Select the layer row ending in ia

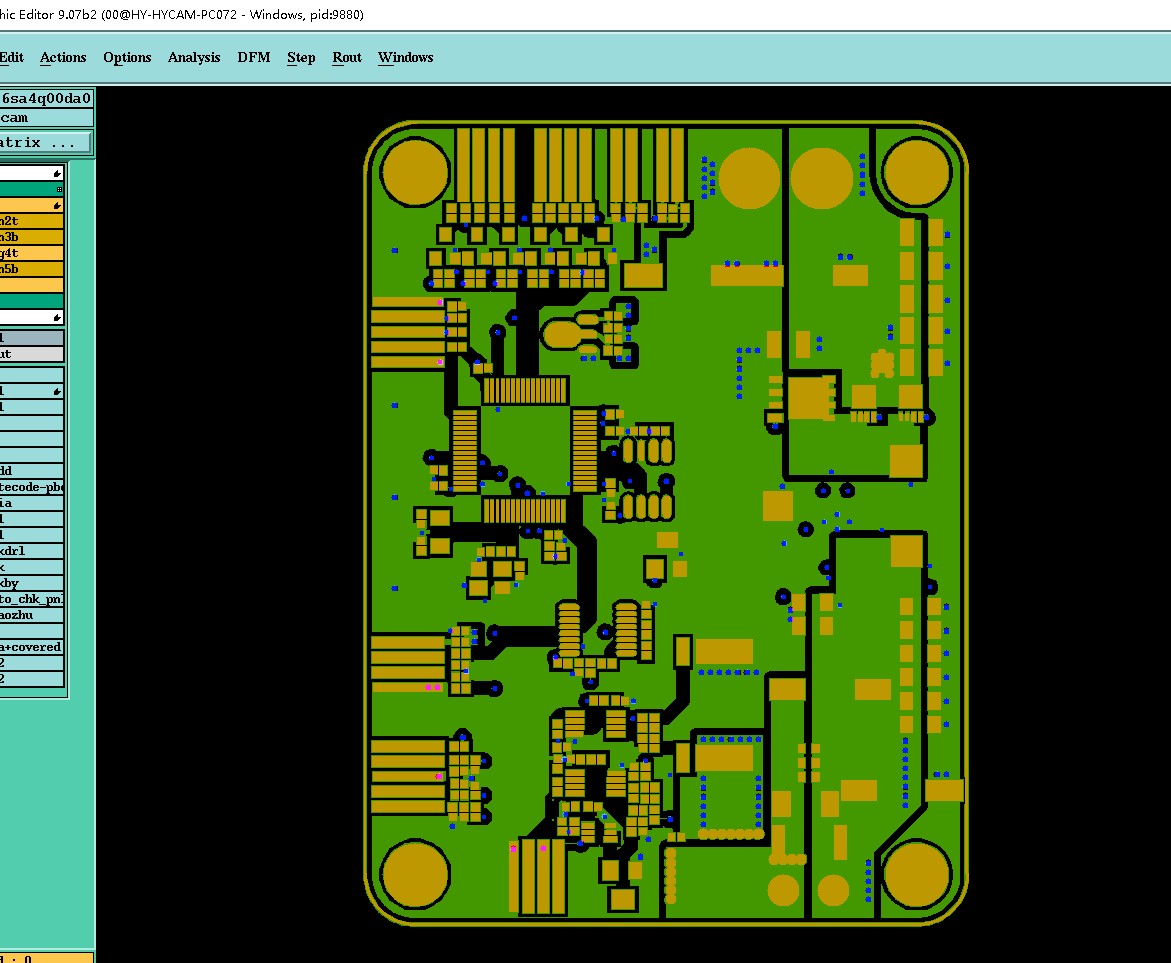[x=31, y=503]
